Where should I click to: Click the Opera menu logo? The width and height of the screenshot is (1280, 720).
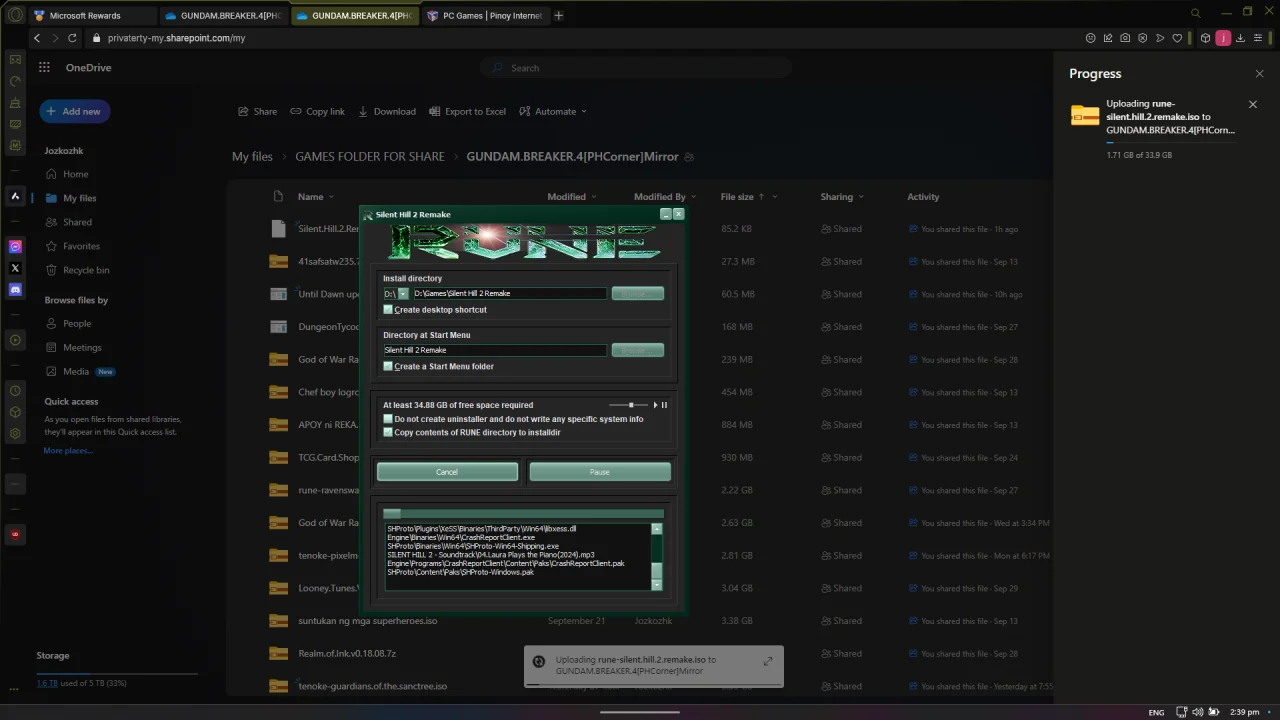(x=14, y=15)
